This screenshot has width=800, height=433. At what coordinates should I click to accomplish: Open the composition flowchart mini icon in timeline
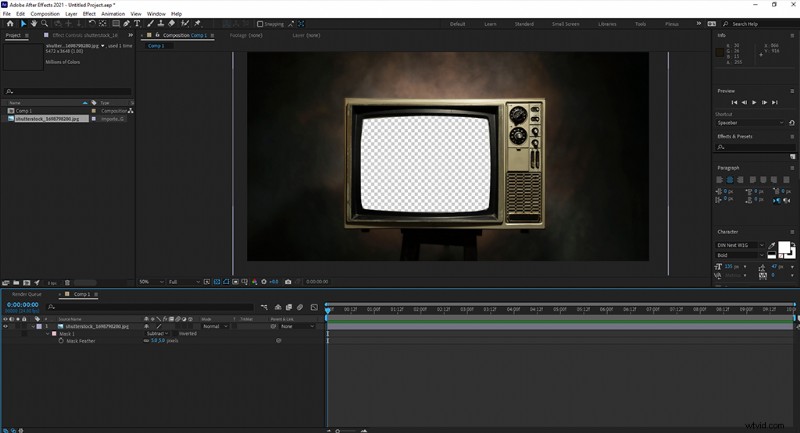(x=264, y=307)
